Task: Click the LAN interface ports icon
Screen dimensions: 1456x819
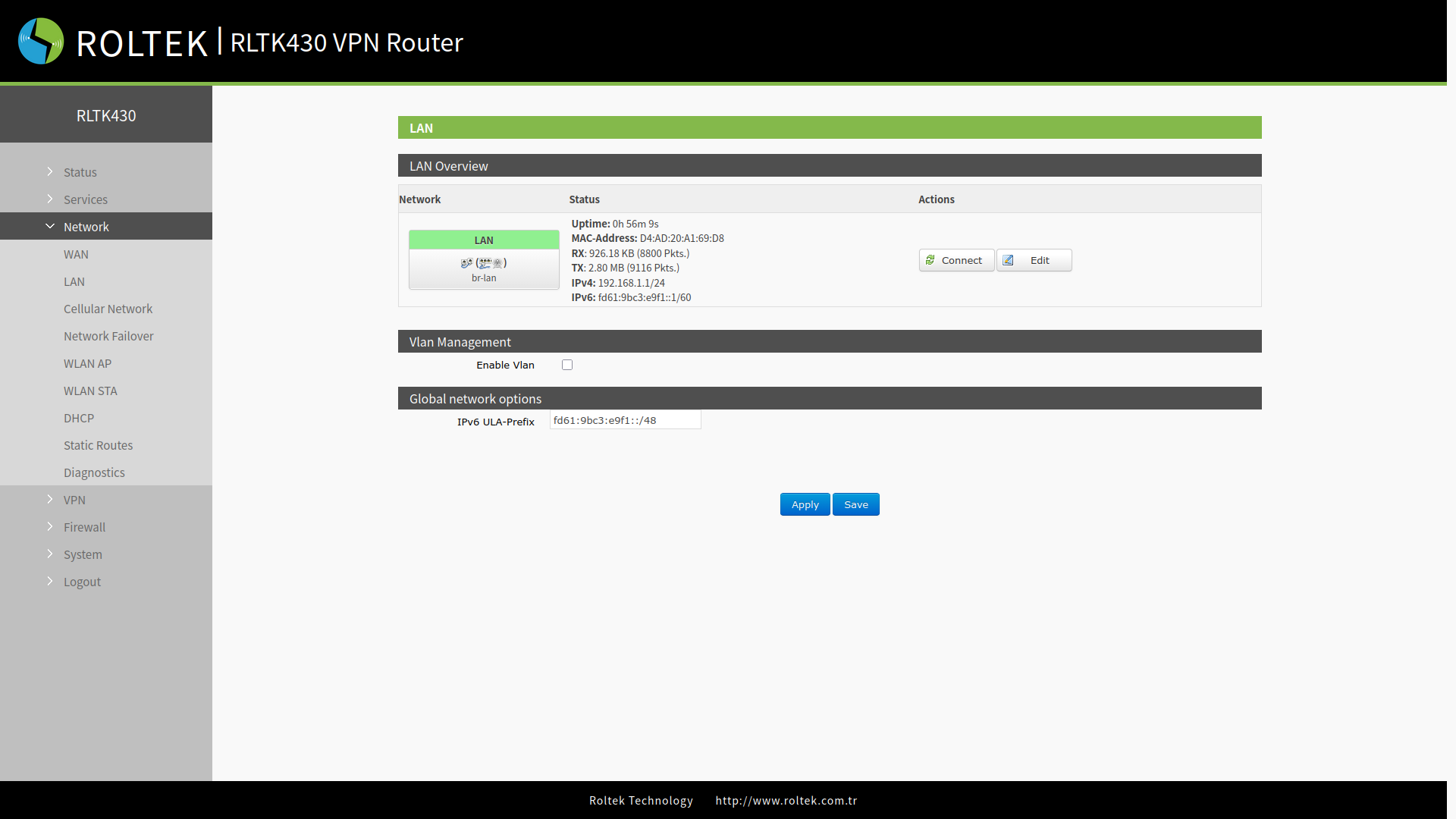Action: point(484,263)
